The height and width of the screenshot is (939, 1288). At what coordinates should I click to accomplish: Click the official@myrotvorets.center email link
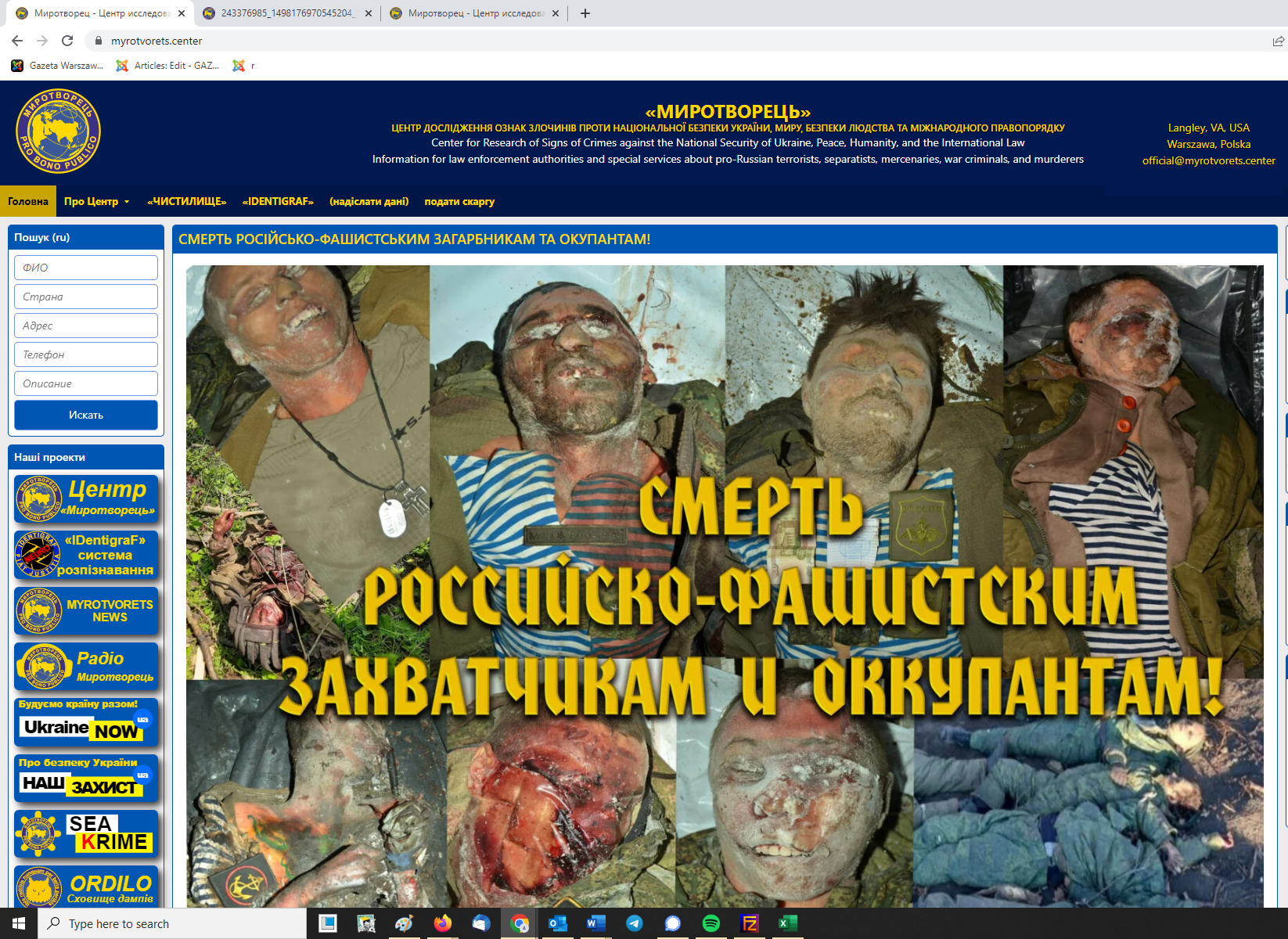pyautogui.click(x=1208, y=160)
